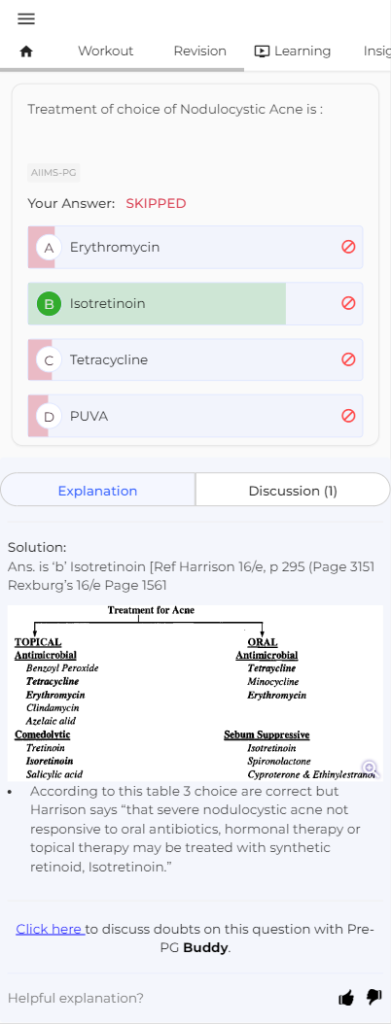The height and width of the screenshot is (1024, 391).
Task: Click the thumbs up icon
Action: (346, 997)
